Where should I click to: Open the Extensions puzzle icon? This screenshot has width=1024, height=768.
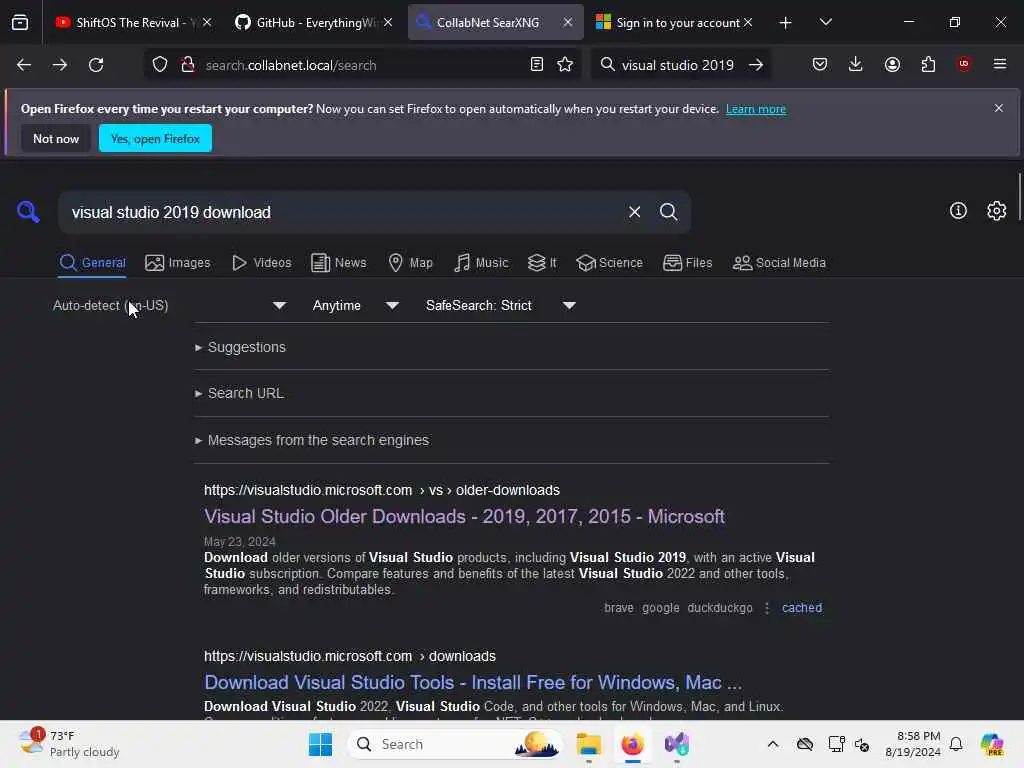point(928,64)
